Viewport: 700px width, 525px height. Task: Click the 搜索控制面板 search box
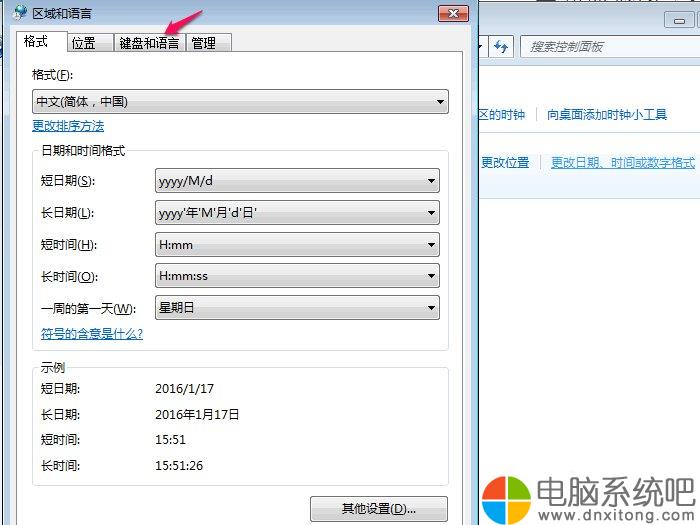610,46
